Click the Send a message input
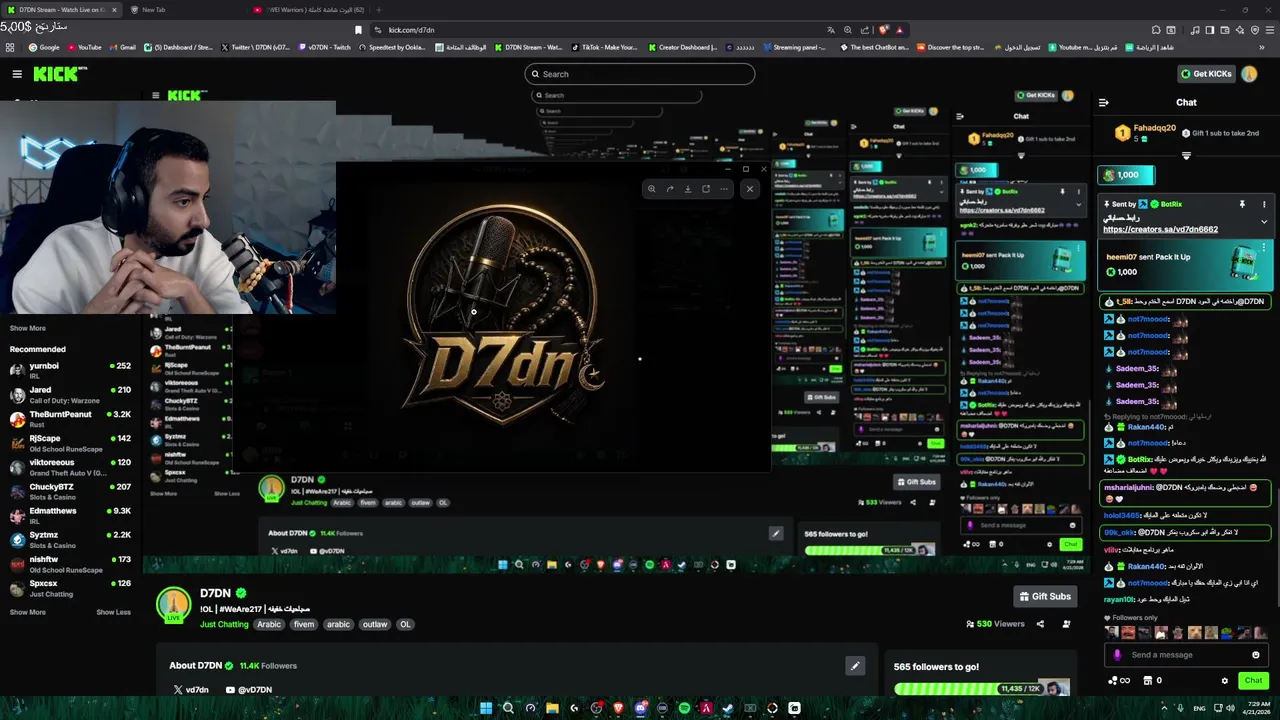The width and height of the screenshot is (1280, 720). 1187,655
